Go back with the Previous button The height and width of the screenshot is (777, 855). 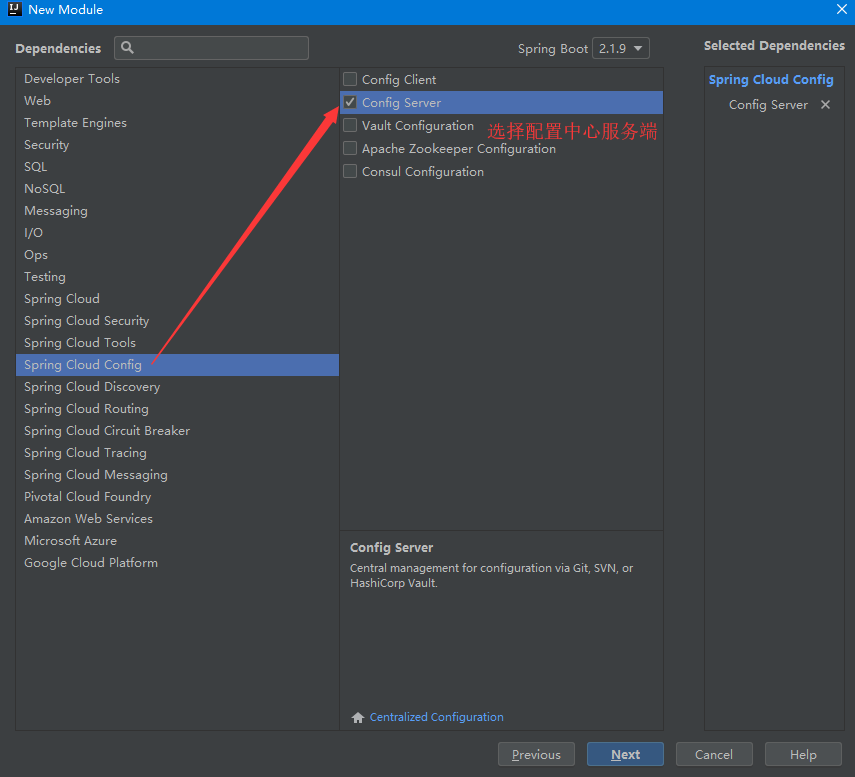(536, 754)
